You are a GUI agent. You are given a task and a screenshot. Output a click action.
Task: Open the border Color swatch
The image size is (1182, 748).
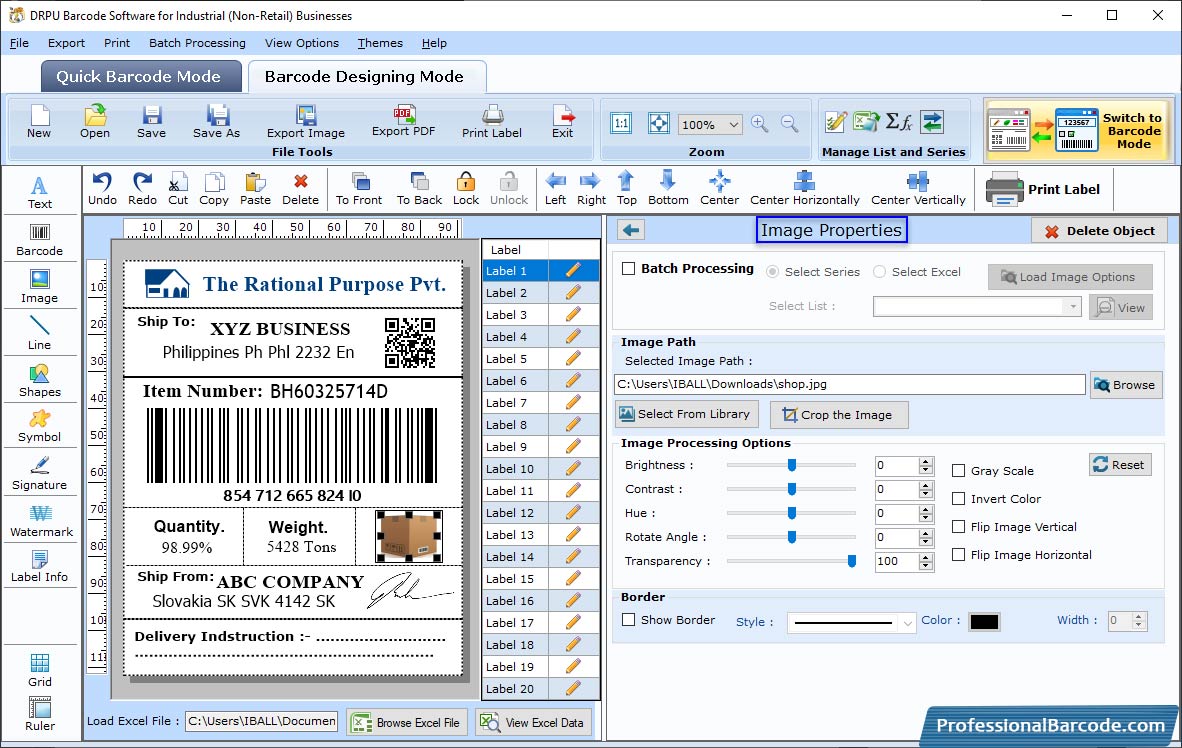tap(984, 622)
